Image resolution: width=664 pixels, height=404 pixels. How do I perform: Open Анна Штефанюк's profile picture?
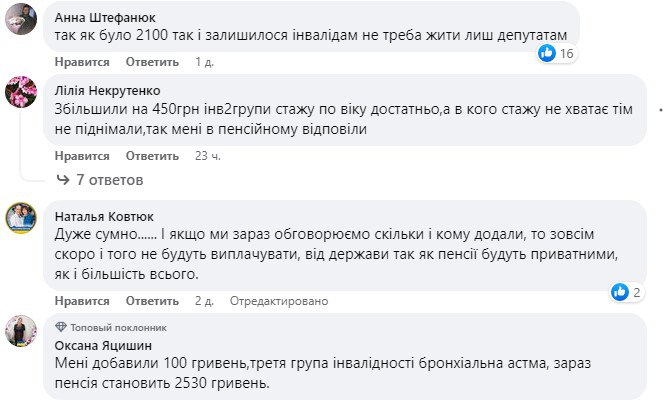[23, 19]
